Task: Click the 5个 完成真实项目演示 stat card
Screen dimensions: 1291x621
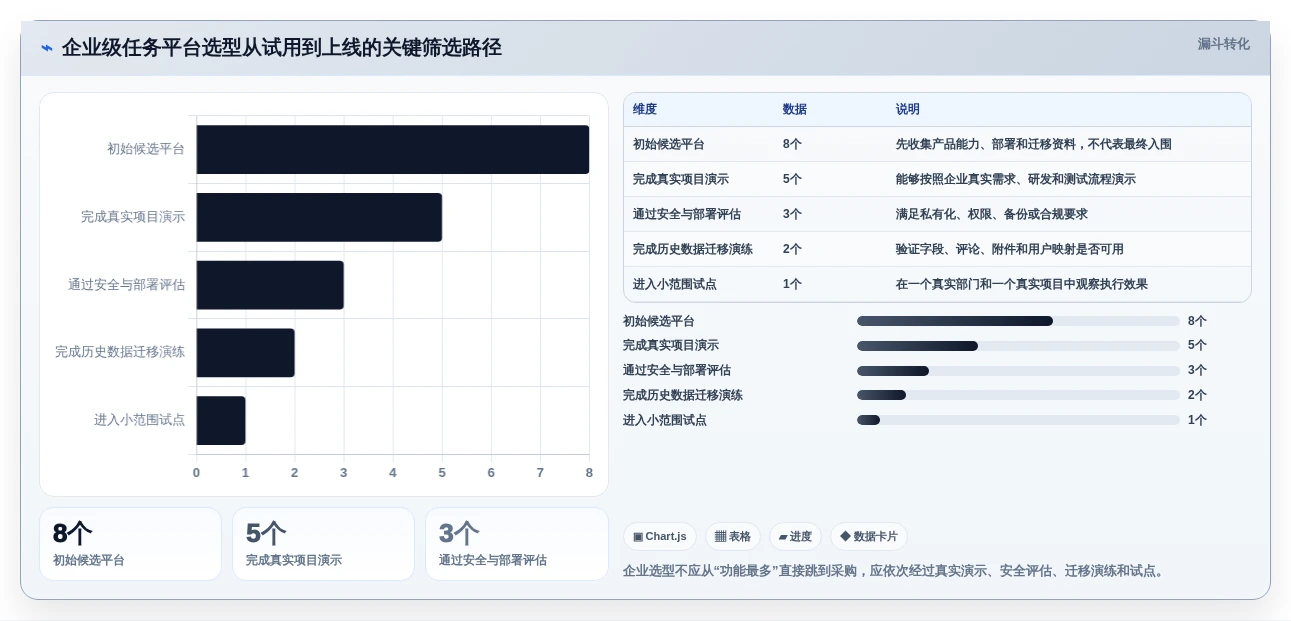Action: pyautogui.click(x=323, y=544)
